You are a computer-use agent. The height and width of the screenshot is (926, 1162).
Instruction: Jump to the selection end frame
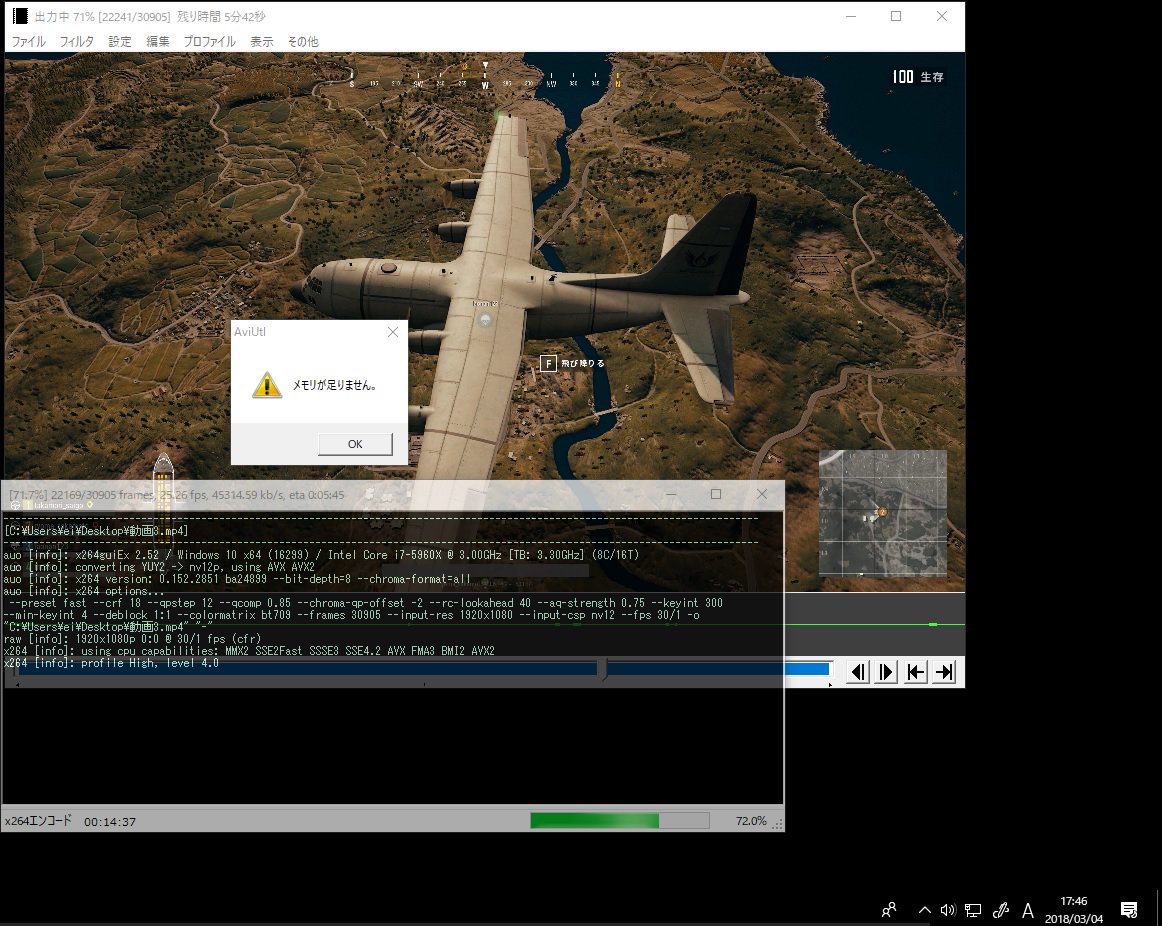(944, 672)
